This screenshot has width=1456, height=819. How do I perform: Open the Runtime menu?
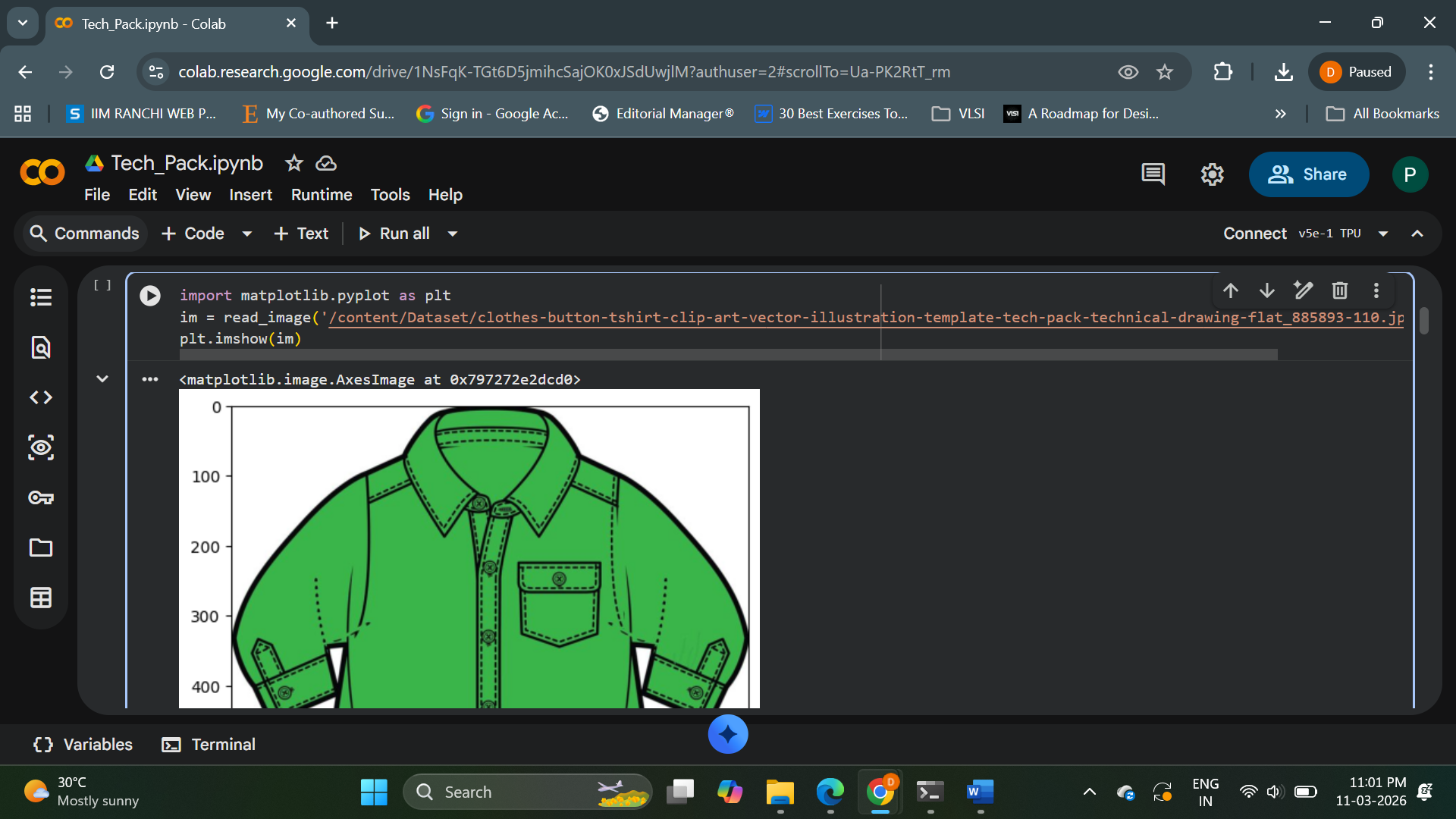[322, 195]
